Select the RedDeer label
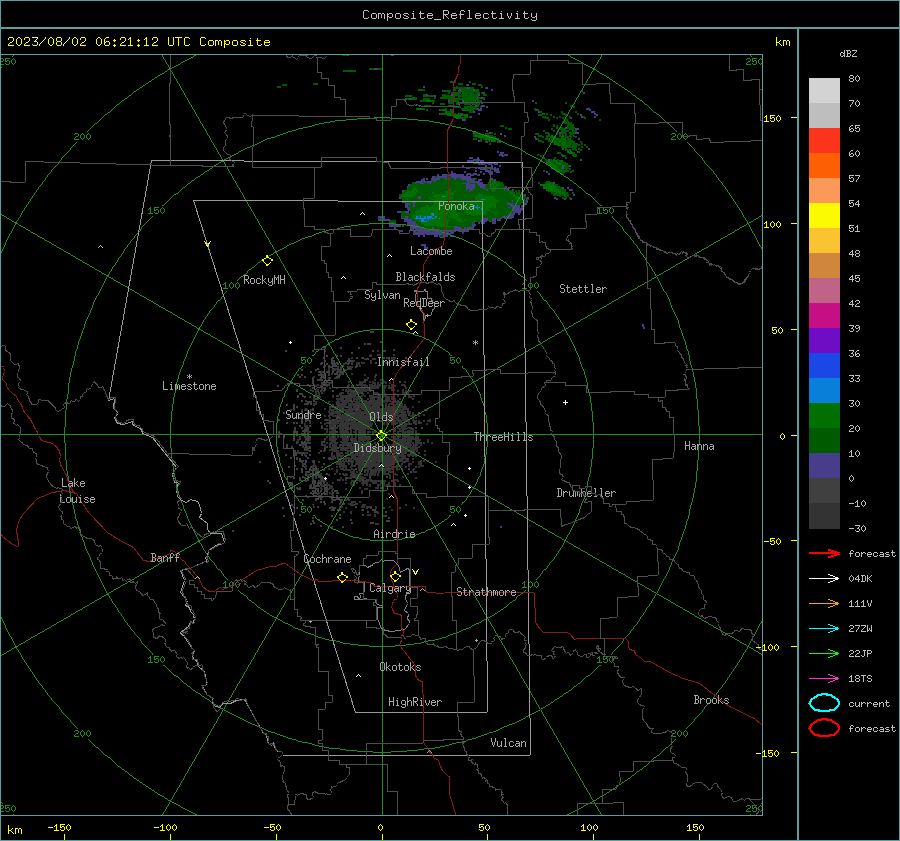 tap(424, 303)
